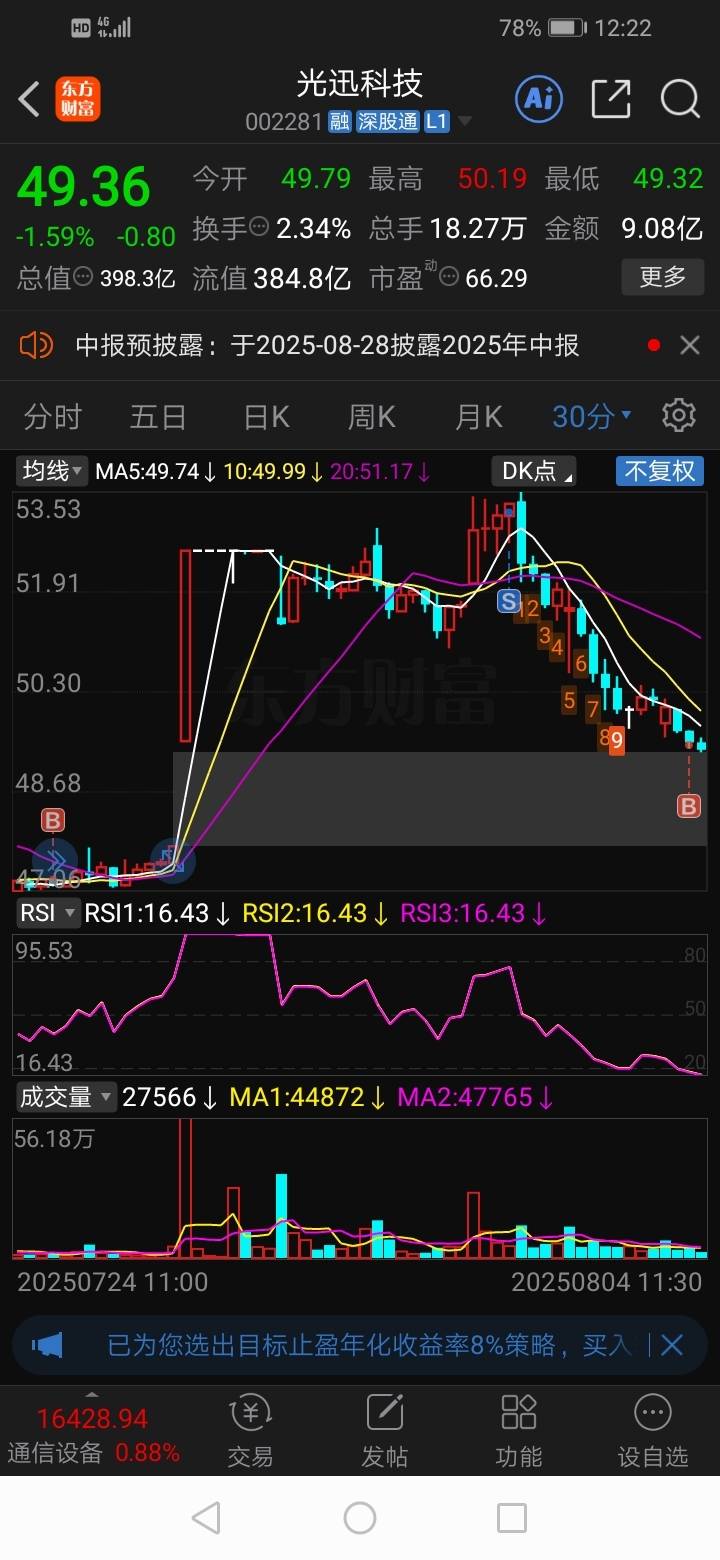Image resolution: width=720 pixels, height=1560 pixels.
Task: Tap the 20250804 11:30 date label
Action: pyautogui.click(x=607, y=1282)
